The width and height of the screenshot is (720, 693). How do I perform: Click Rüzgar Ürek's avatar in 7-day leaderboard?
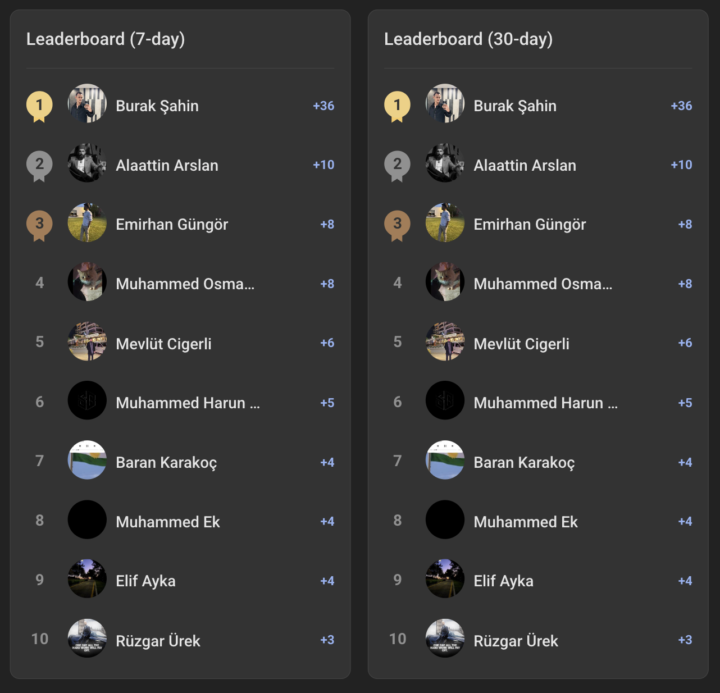(x=87, y=638)
